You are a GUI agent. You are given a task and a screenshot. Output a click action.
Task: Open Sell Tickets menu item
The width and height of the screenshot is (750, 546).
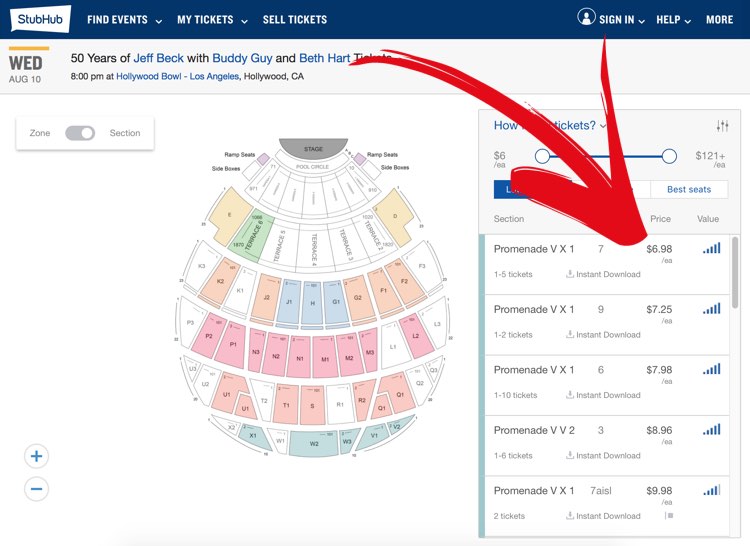pos(295,20)
